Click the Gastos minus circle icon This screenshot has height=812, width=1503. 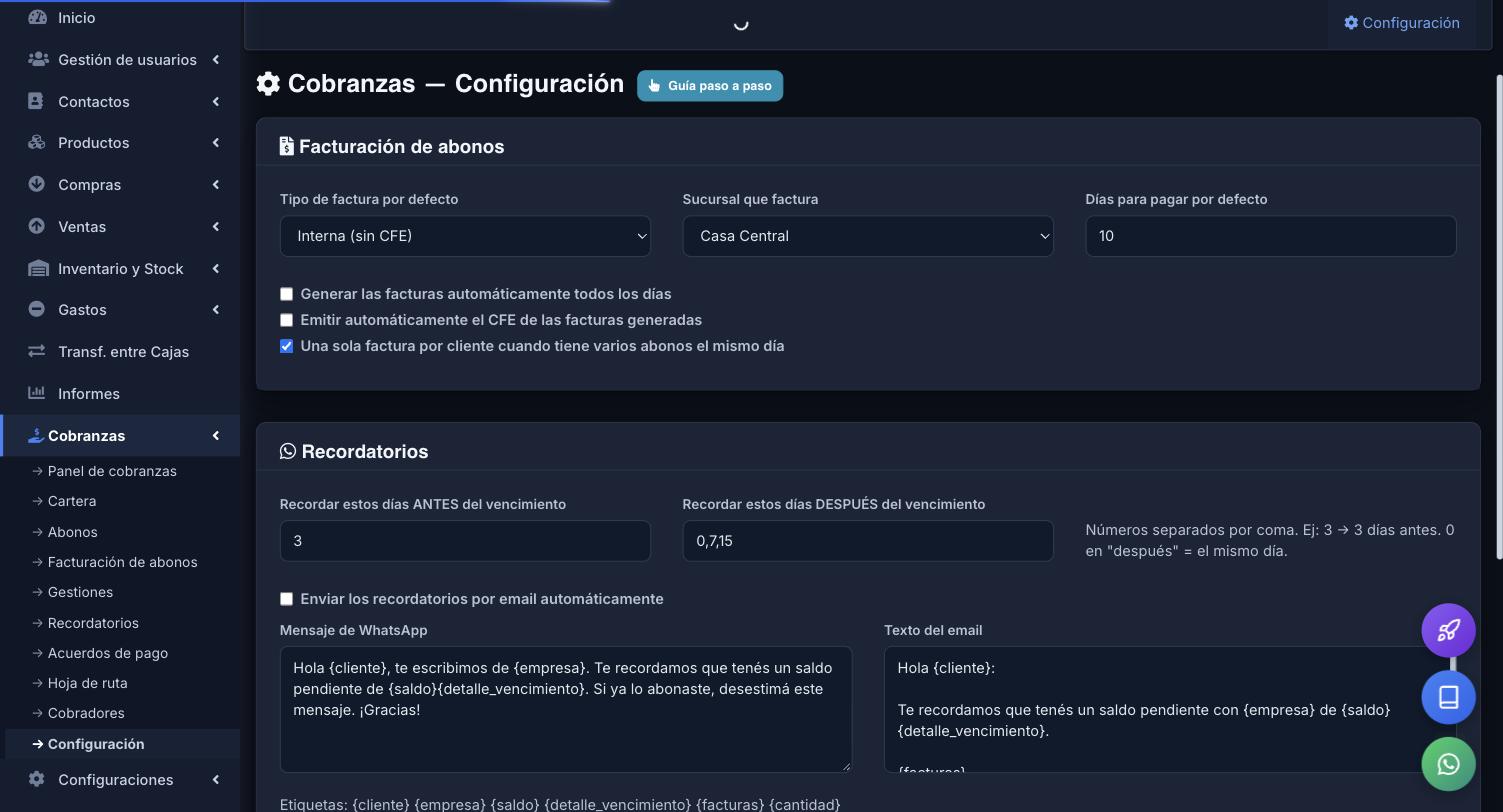click(x=36, y=309)
